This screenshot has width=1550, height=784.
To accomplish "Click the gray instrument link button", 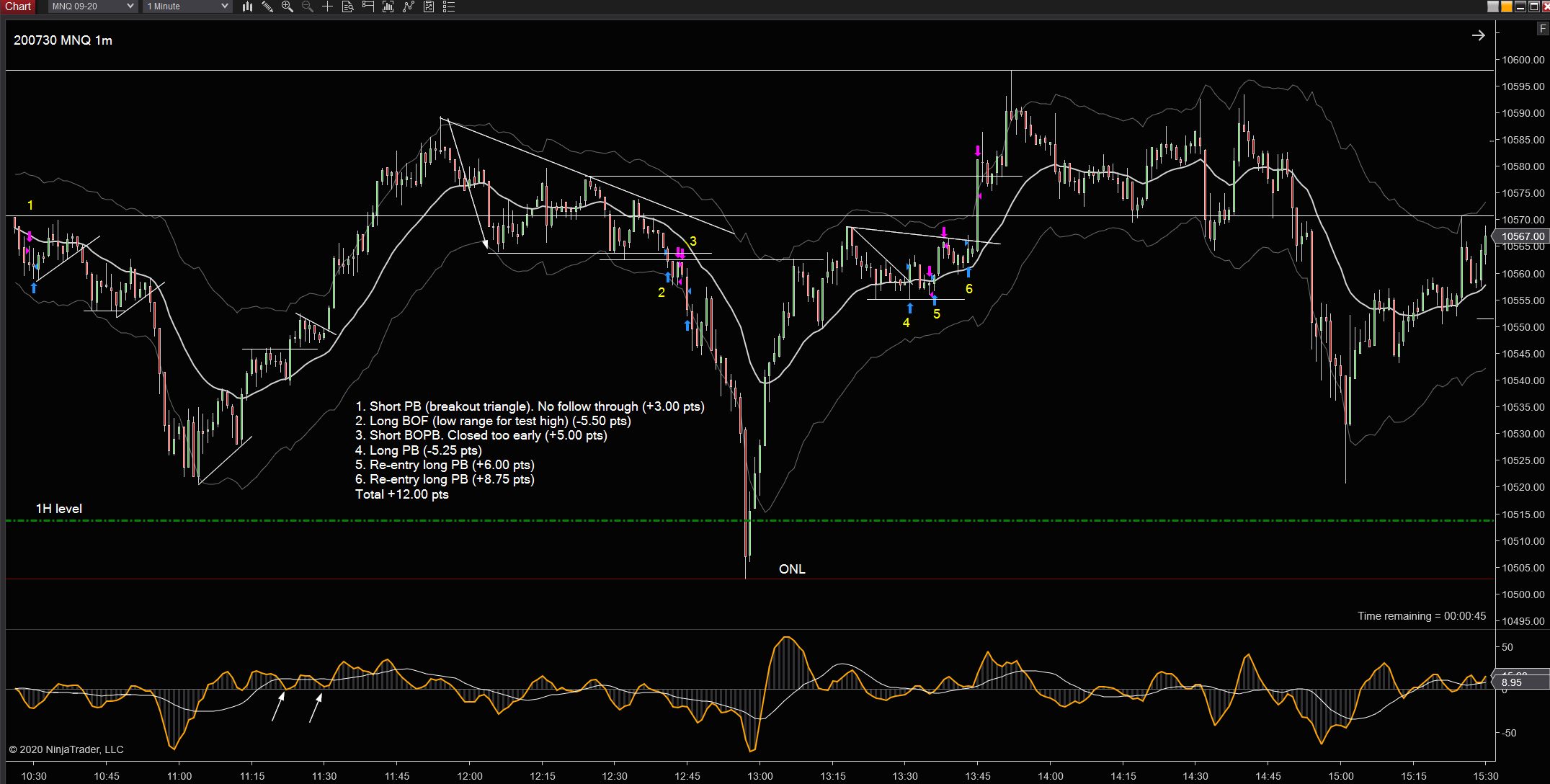I will point(1493,6).
